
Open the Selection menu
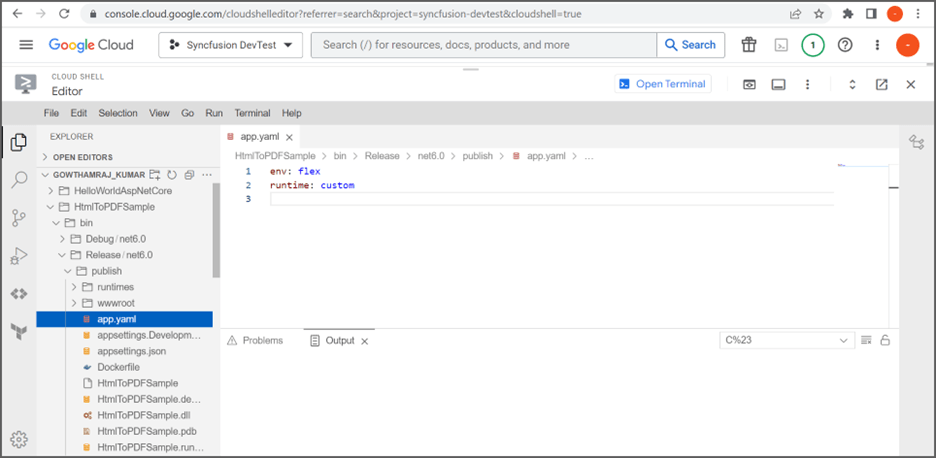[118, 113]
